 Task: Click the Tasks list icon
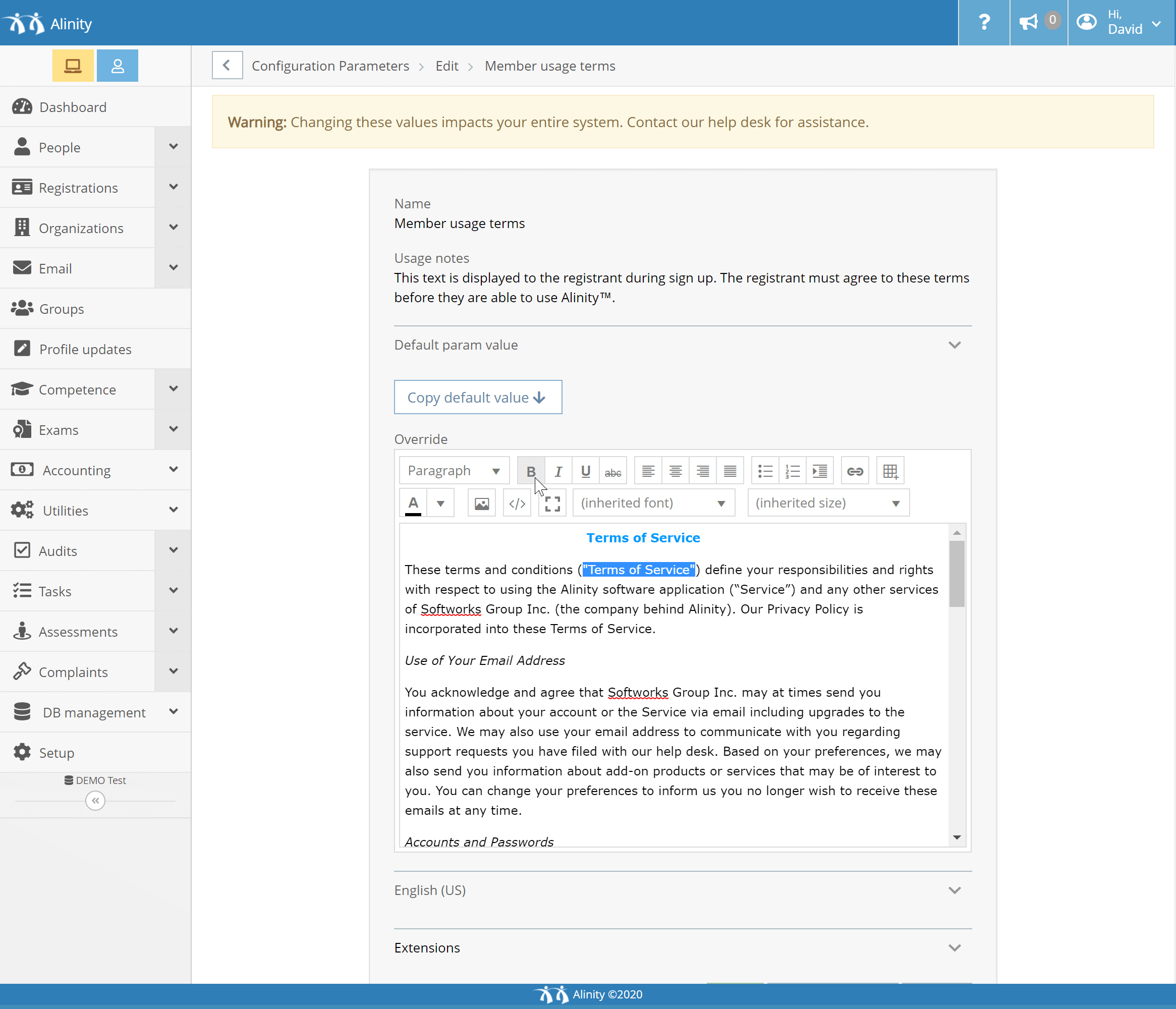[x=22, y=591]
